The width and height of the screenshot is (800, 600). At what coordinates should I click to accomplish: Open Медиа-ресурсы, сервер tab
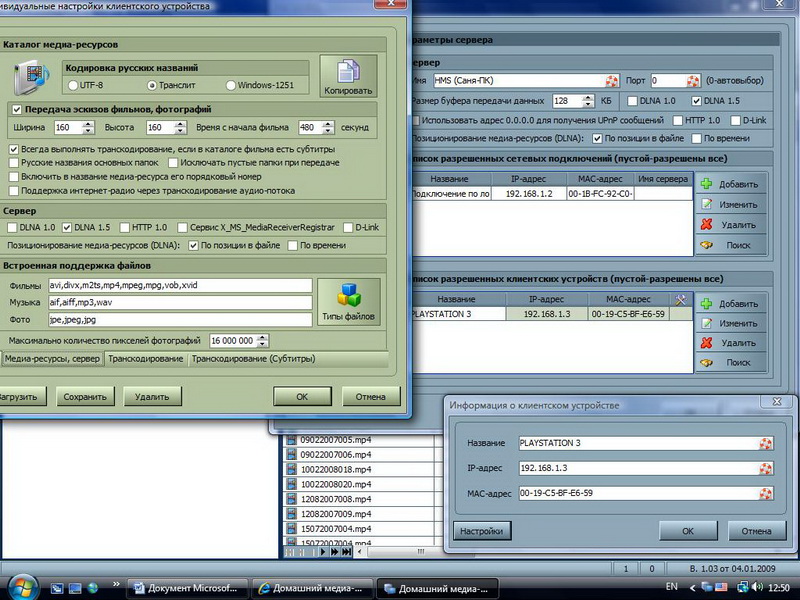pos(52,359)
